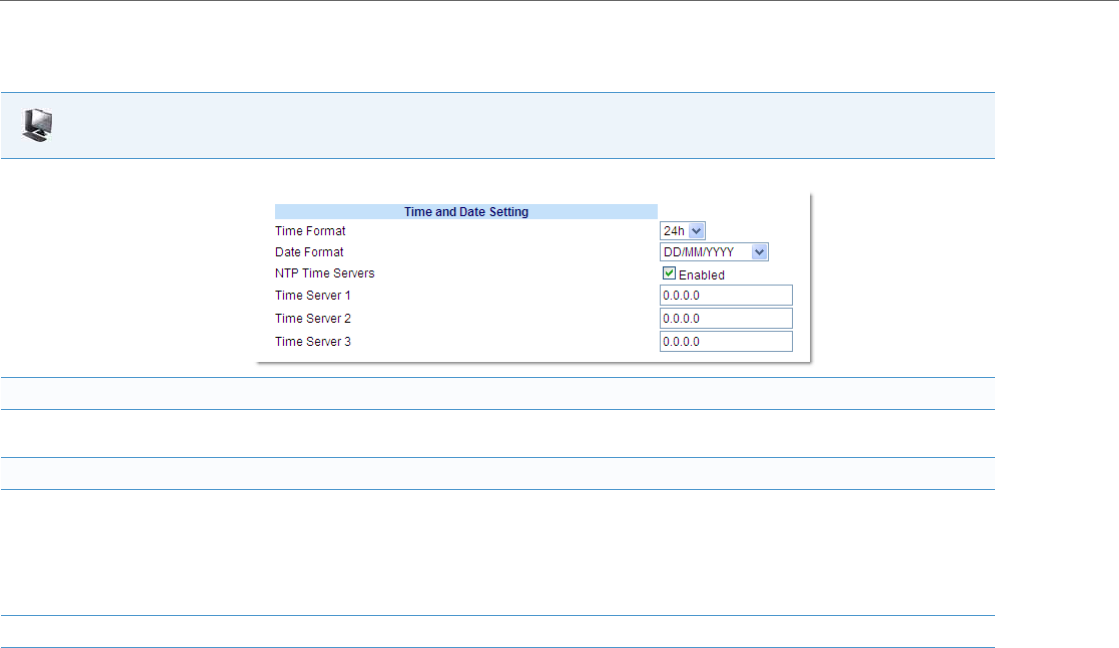Image resolution: width=1119 pixels, height=648 pixels.
Task: Click the Time Server 1 label
Action: (x=313, y=295)
